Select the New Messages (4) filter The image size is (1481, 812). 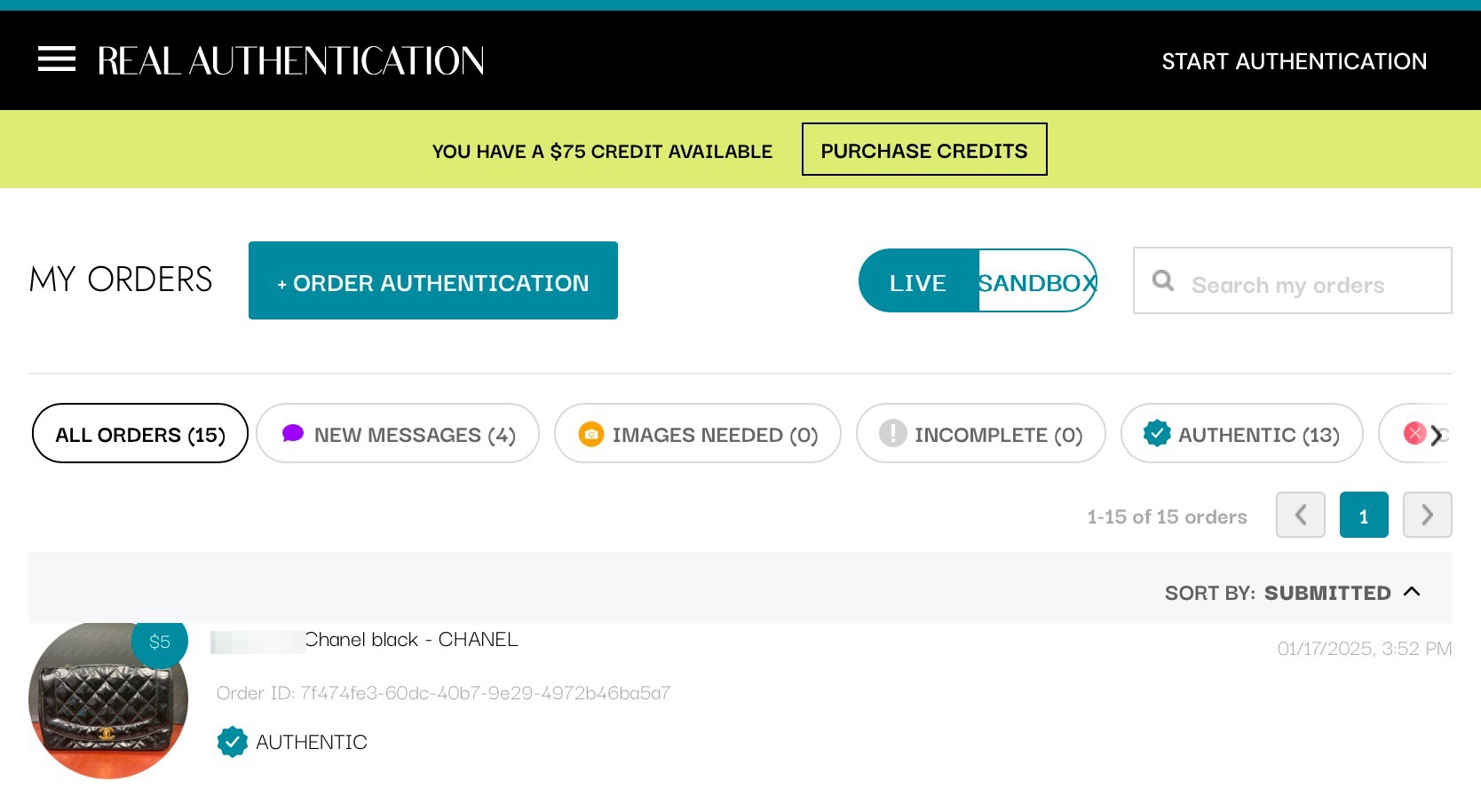398,433
